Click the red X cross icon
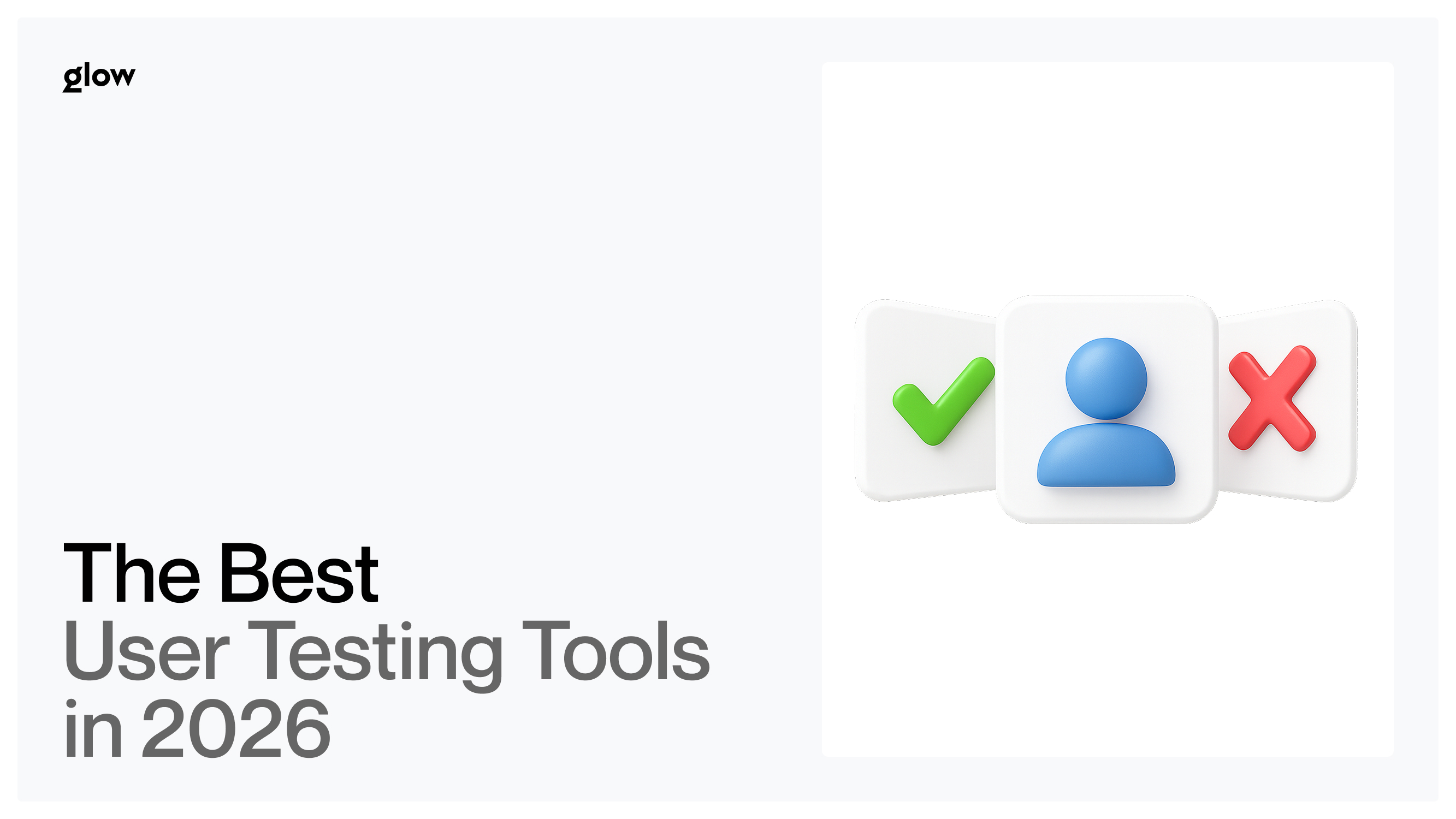The width and height of the screenshot is (1456, 819). [1272, 398]
